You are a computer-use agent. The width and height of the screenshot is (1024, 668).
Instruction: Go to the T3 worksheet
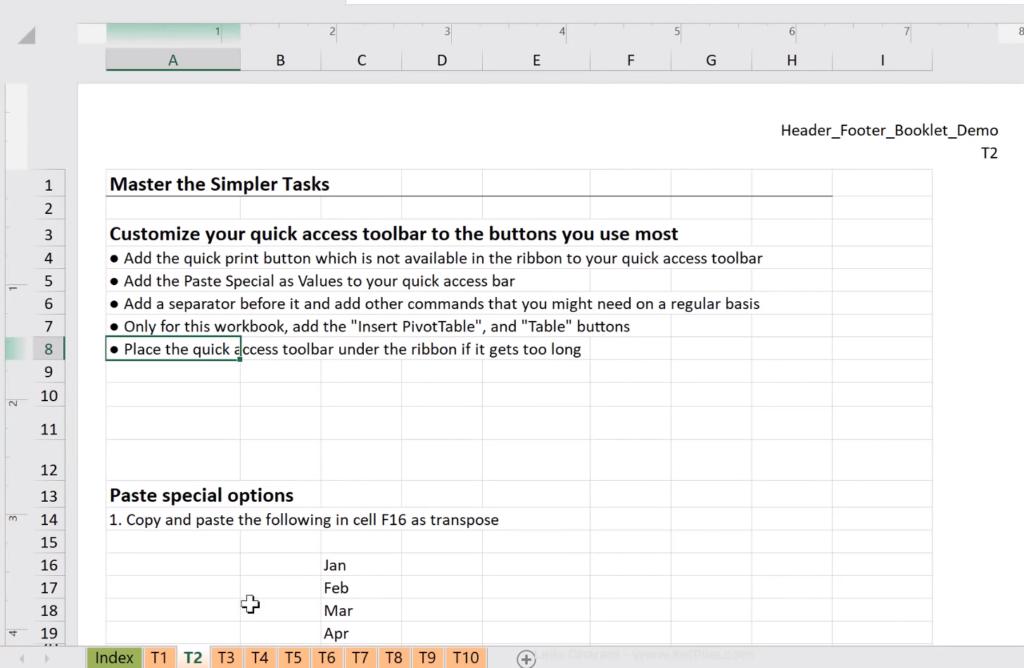click(226, 657)
